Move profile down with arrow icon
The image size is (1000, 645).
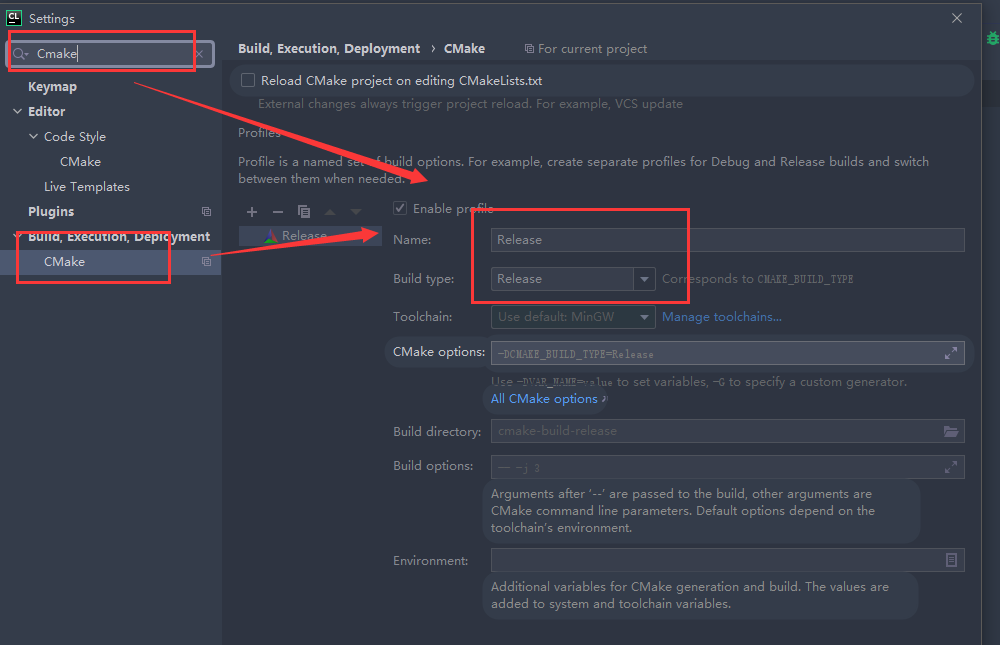coord(356,212)
